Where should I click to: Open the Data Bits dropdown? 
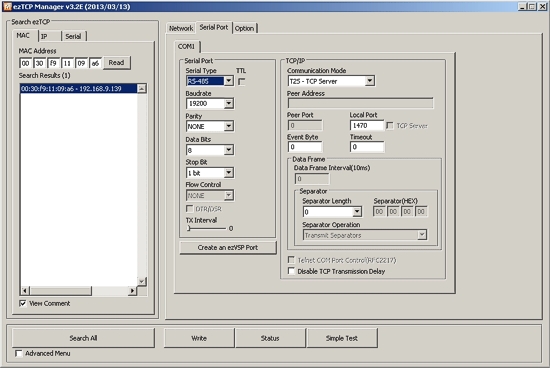click(x=229, y=150)
